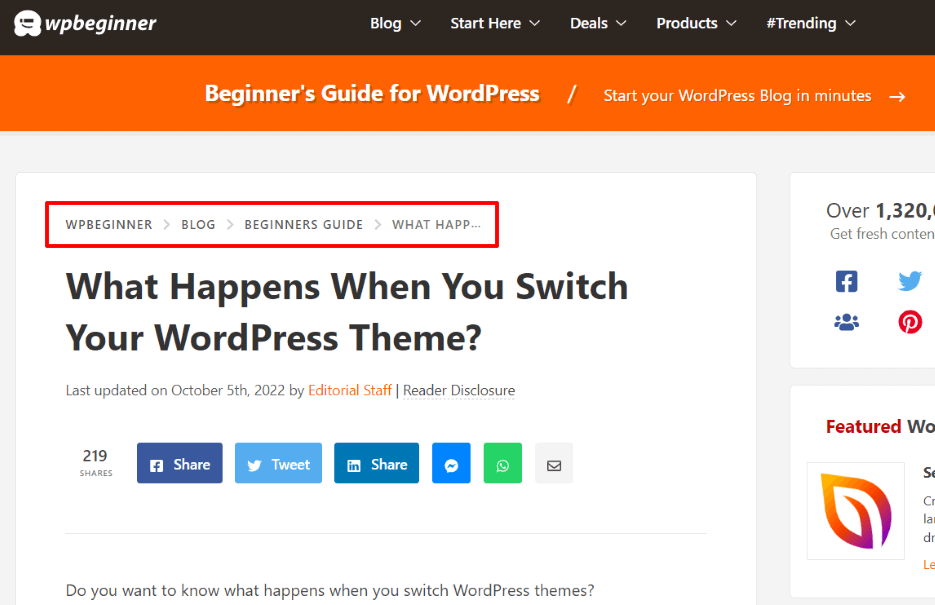Click the SeedProd logo thumbnail in the sidebar
The image size is (935, 605).
point(856,510)
